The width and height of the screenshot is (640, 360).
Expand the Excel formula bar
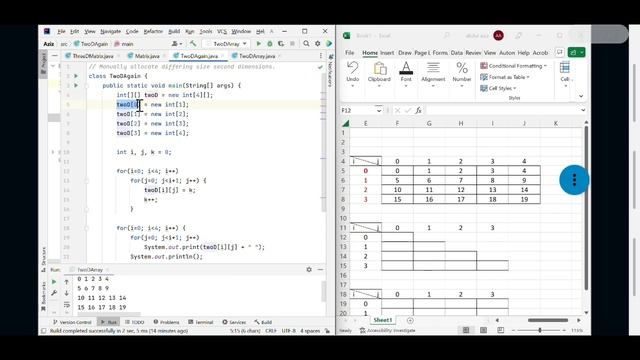583,110
